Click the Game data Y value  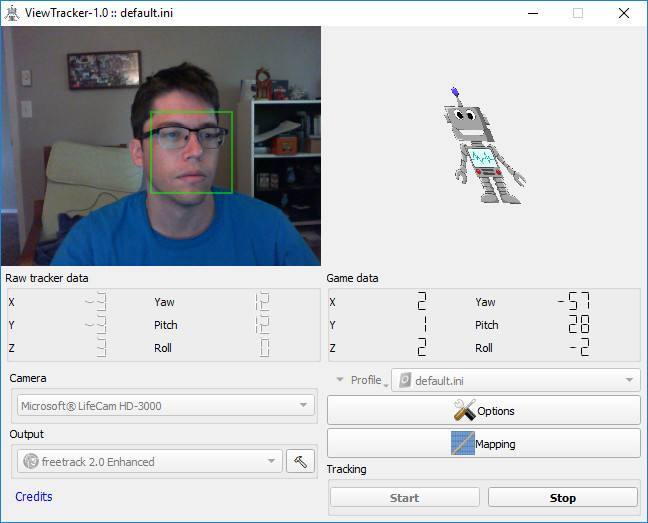425,324
